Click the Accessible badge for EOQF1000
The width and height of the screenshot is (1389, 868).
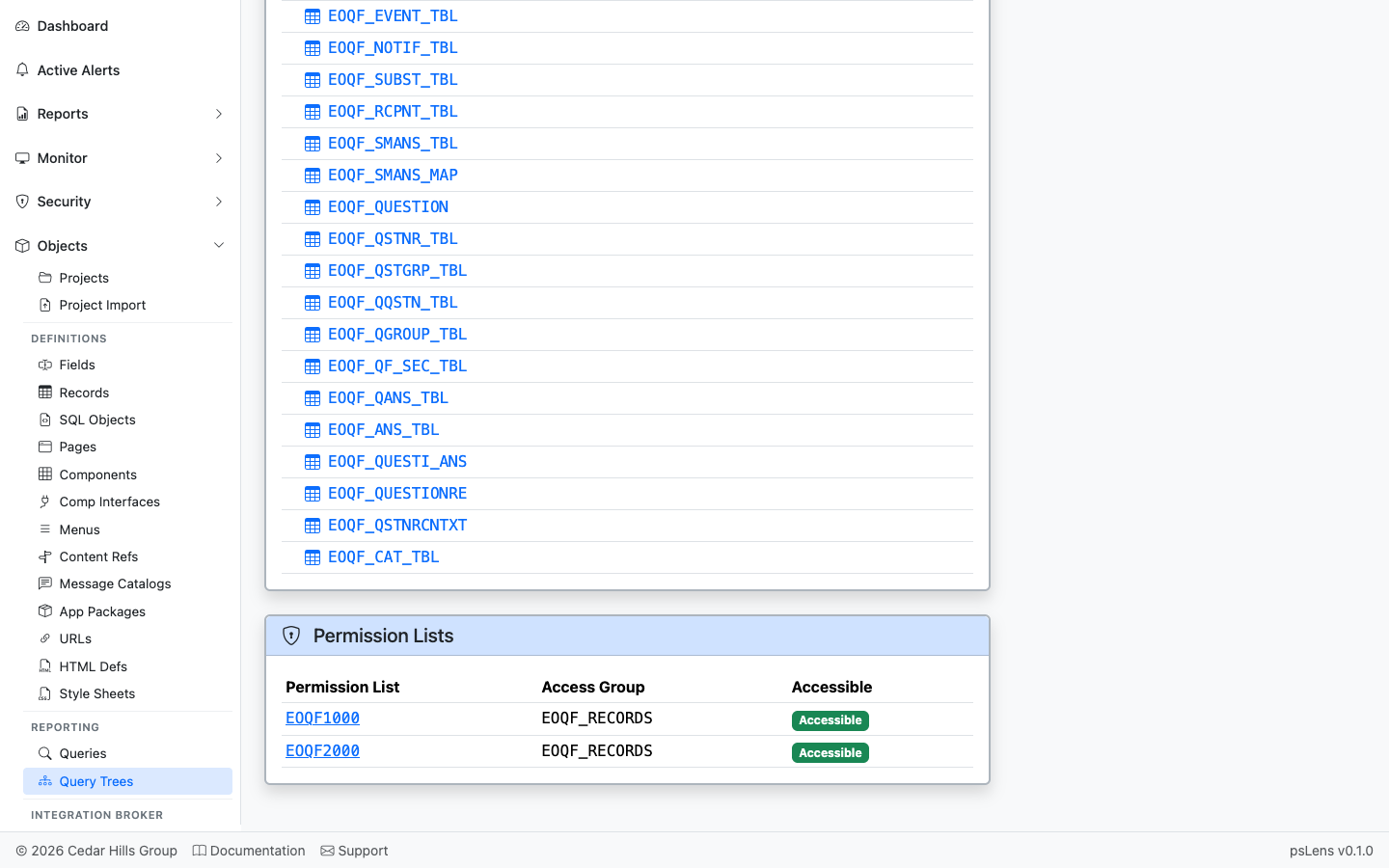click(831, 720)
